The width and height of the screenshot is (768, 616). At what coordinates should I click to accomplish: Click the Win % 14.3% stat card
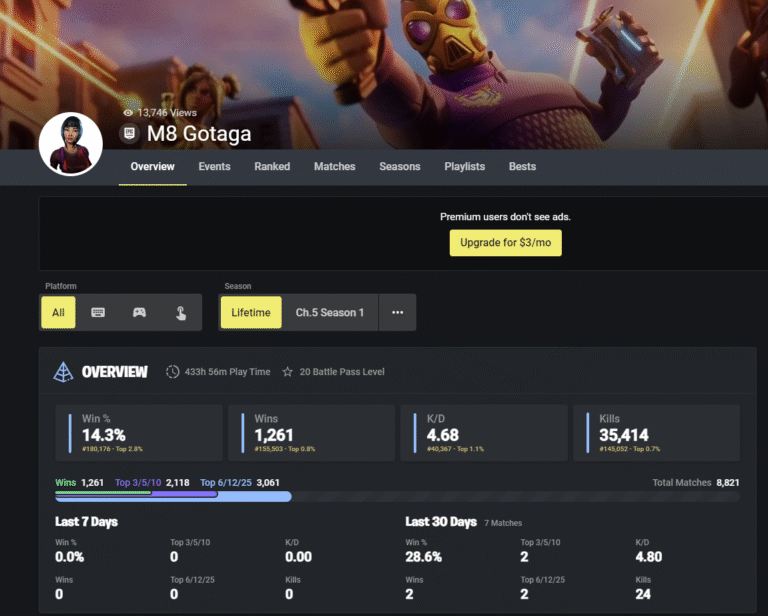click(139, 433)
